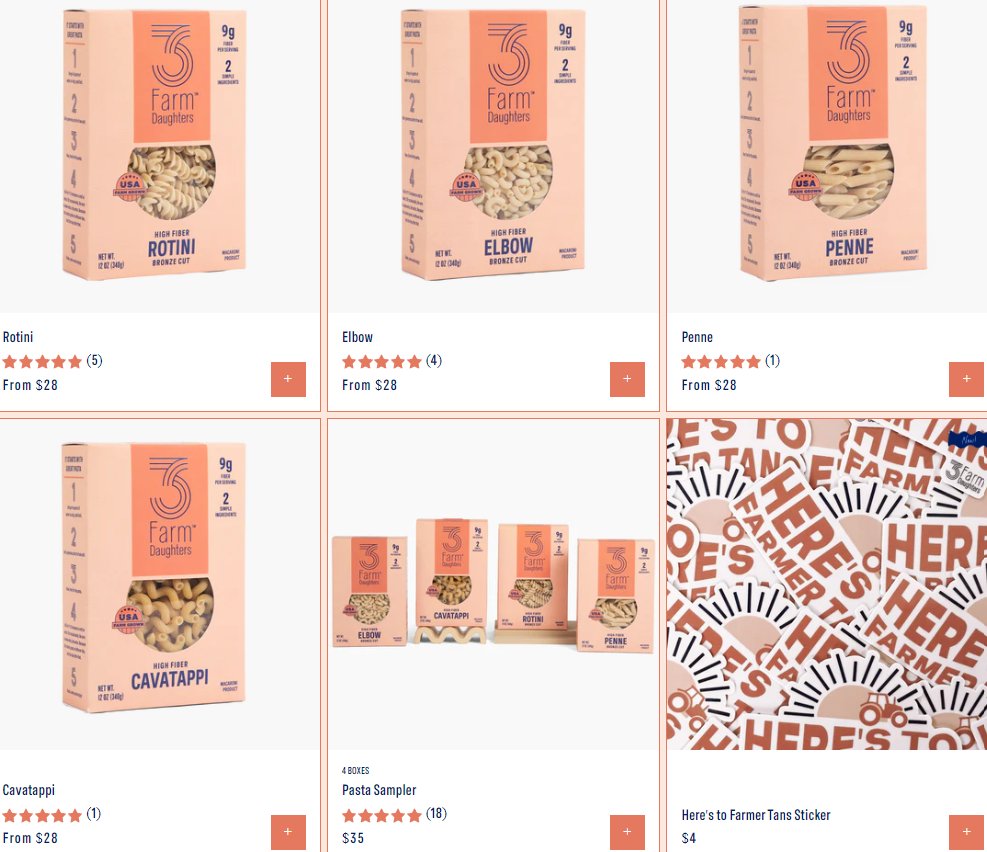This screenshot has width=987, height=852.
Task: Open the four-box Pasta Sampler image
Action: pos(494,584)
